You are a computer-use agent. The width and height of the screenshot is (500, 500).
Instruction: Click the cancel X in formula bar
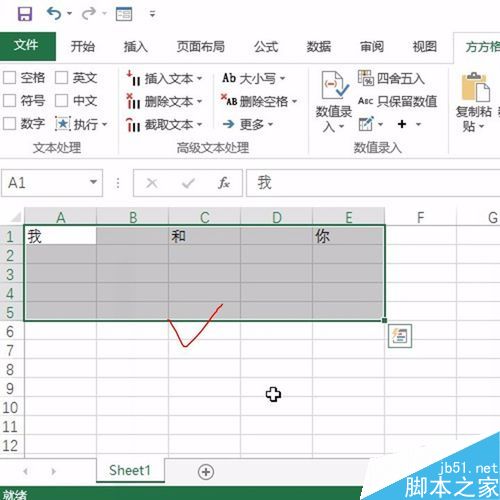pos(152,183)
